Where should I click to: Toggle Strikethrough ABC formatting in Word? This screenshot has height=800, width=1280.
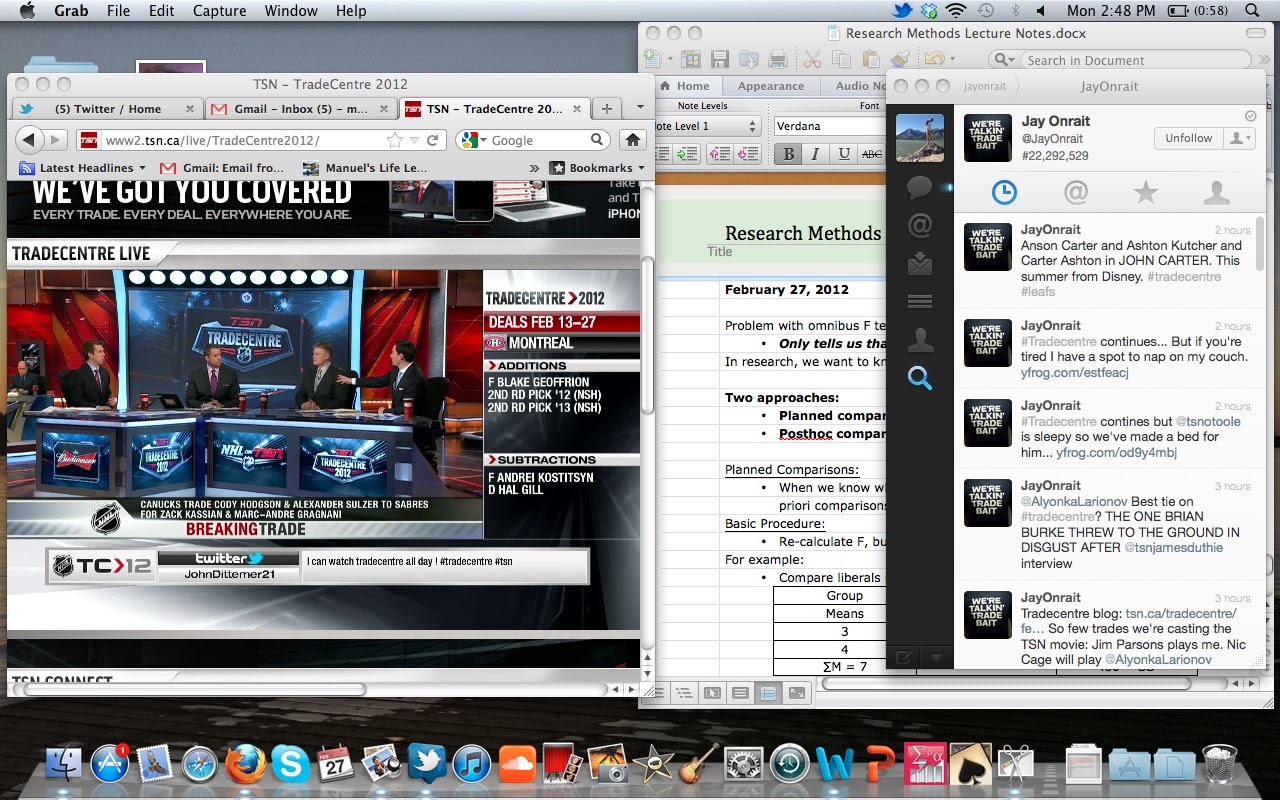tap(872, 153)
